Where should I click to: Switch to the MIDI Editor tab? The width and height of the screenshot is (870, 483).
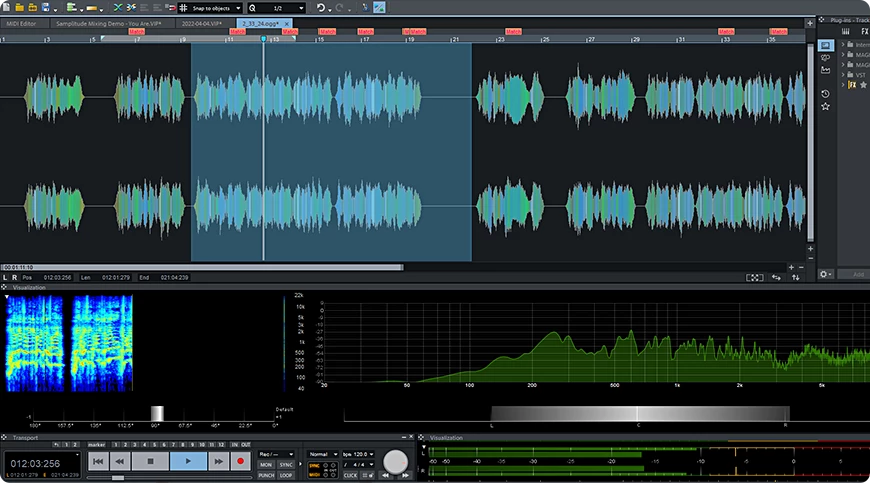click(x=22, y=22)
